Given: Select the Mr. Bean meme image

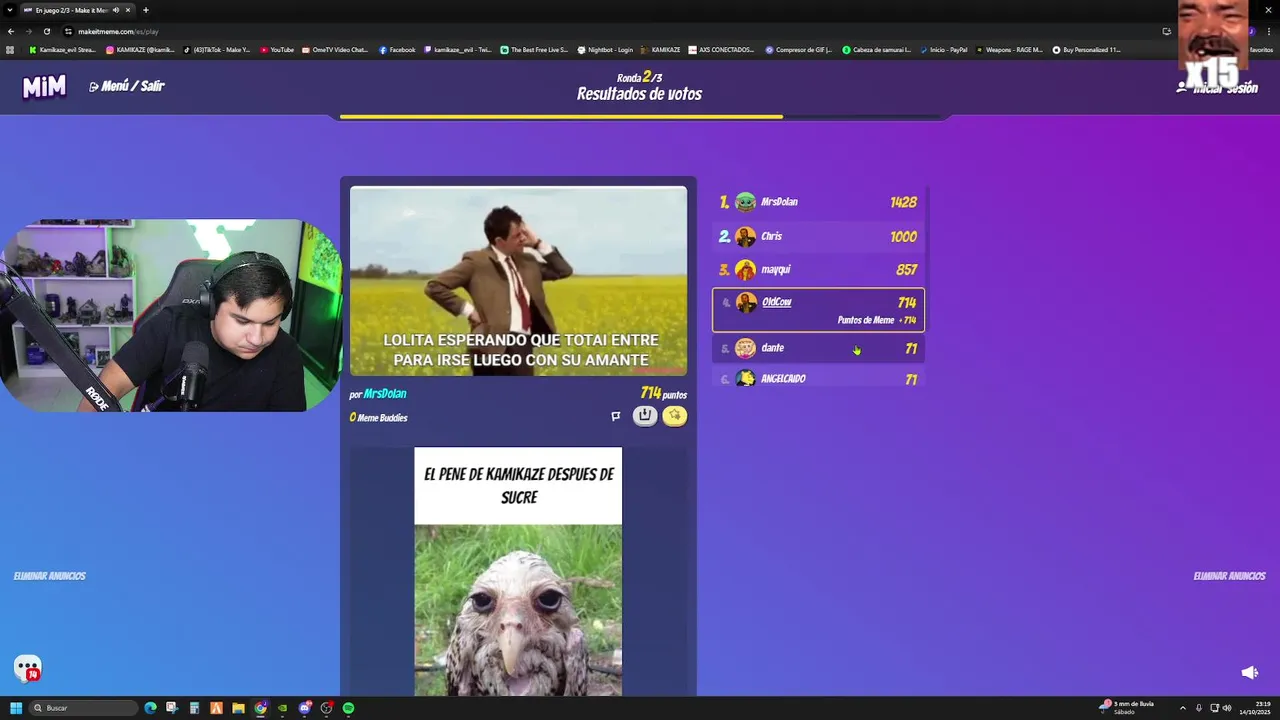Looking at the screenshot, I should [518, 281].
